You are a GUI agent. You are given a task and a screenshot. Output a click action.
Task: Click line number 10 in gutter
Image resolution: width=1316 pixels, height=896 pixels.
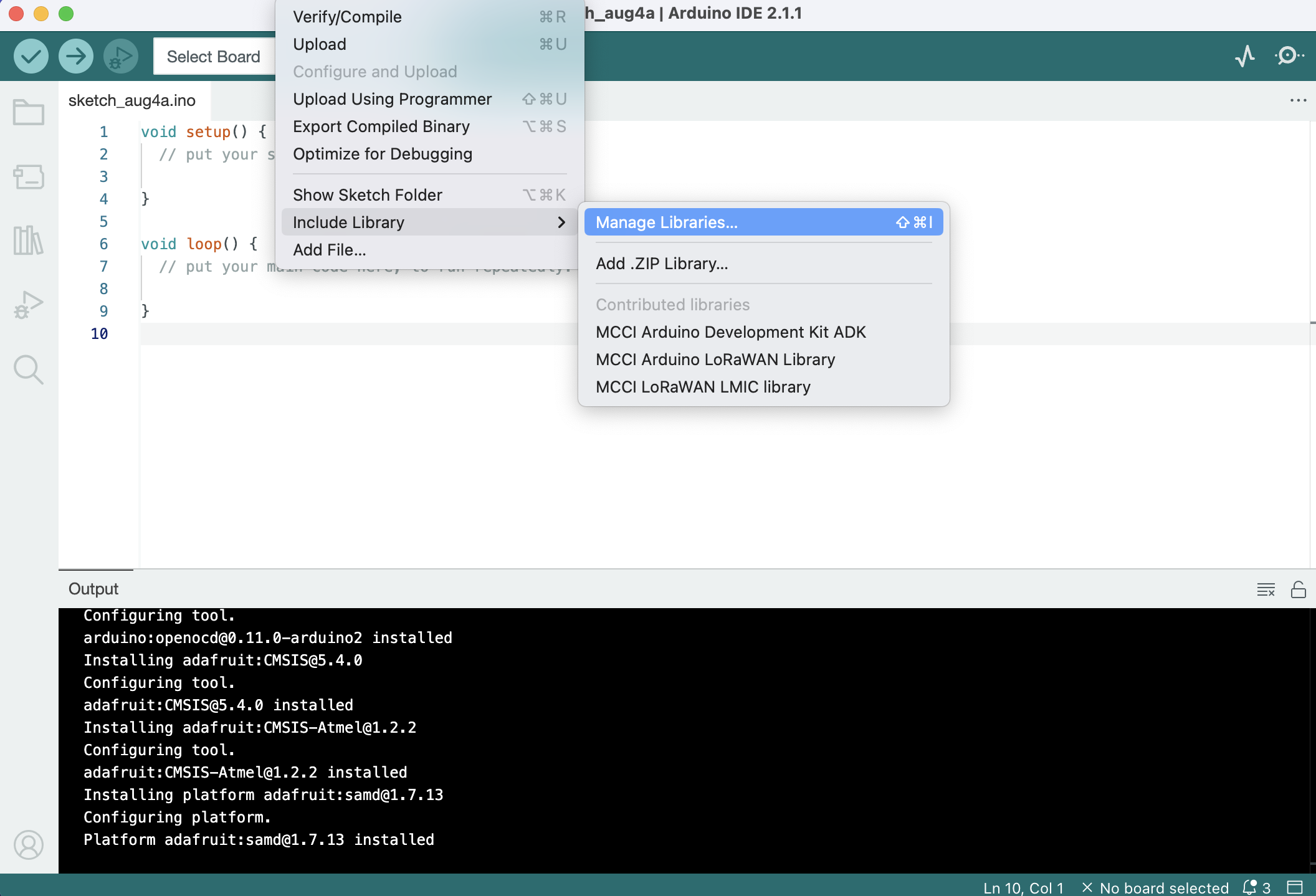(x=99, y=334)
